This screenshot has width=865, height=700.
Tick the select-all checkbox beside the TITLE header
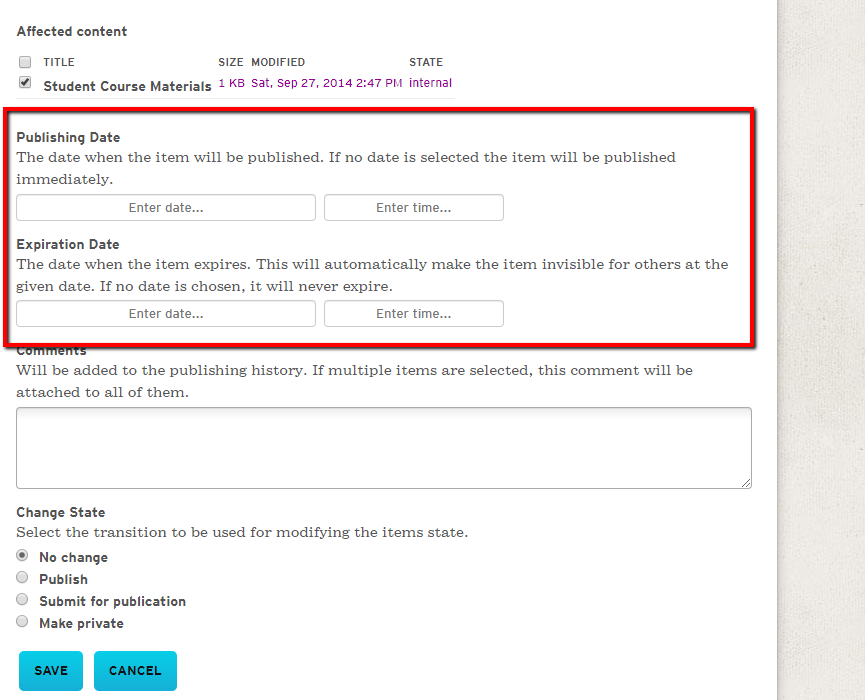tap(25, 62)
